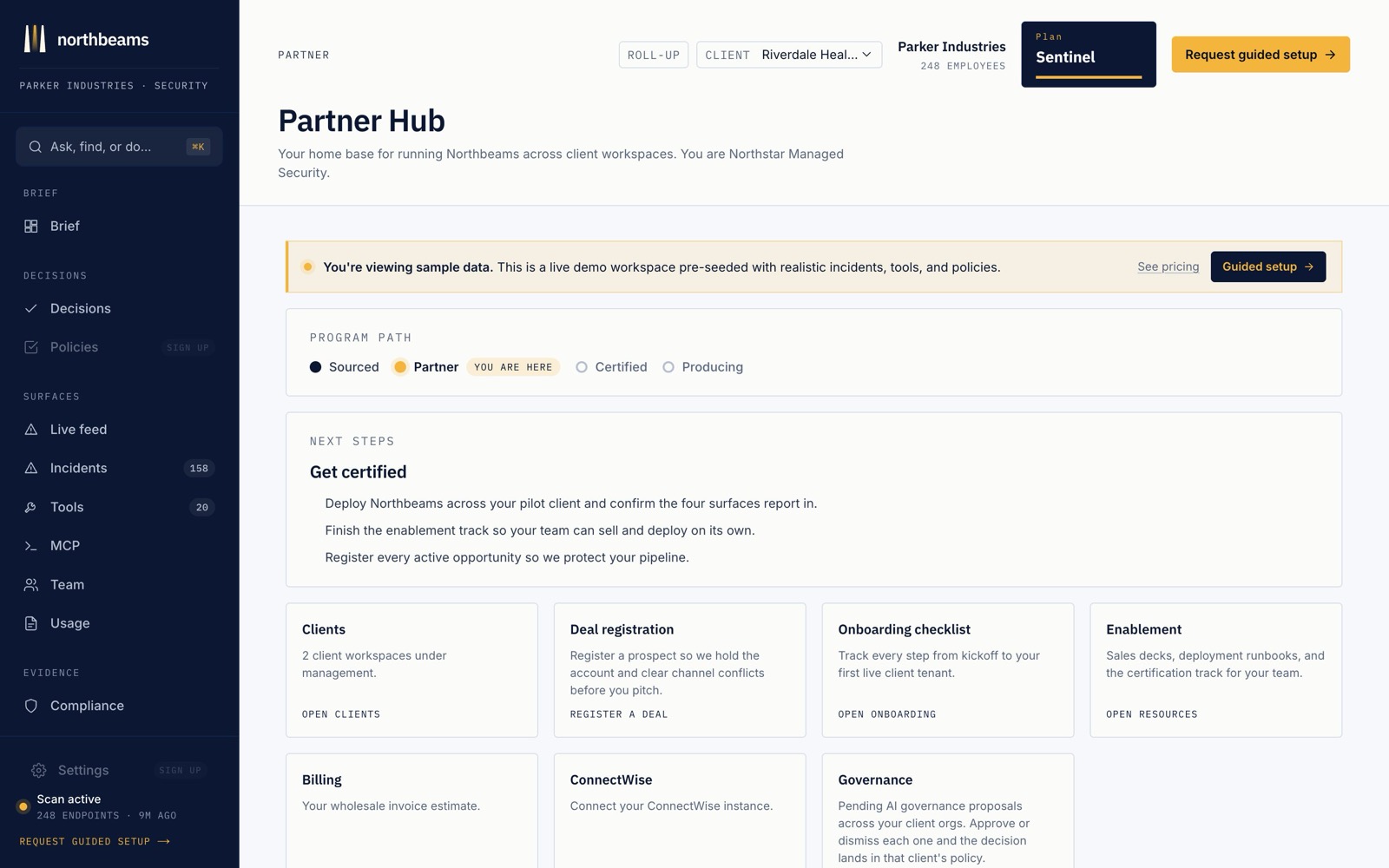Click the arrow on Request guided setup button

[1330, 55]
